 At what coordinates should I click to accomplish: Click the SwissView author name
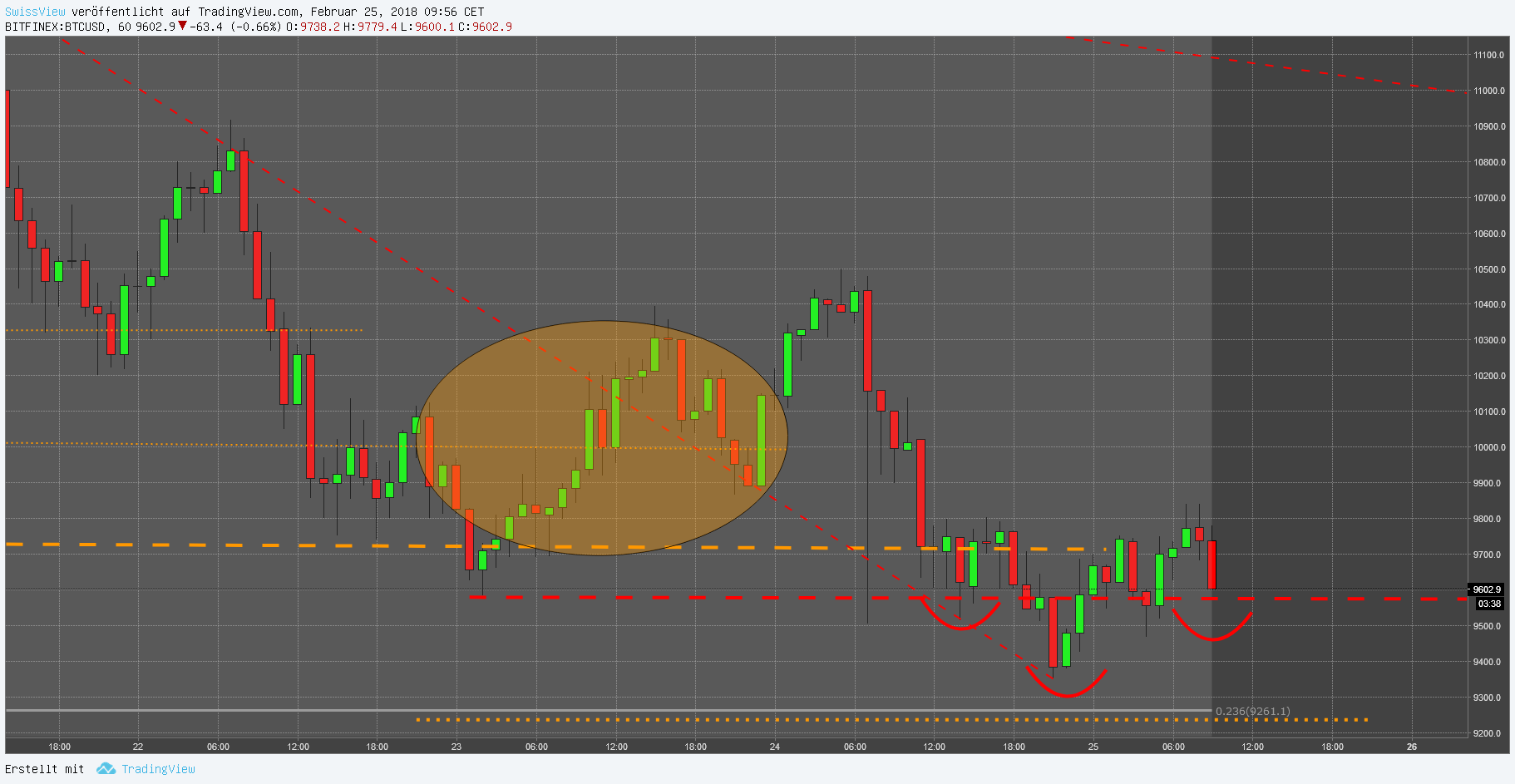pos(35,12)
